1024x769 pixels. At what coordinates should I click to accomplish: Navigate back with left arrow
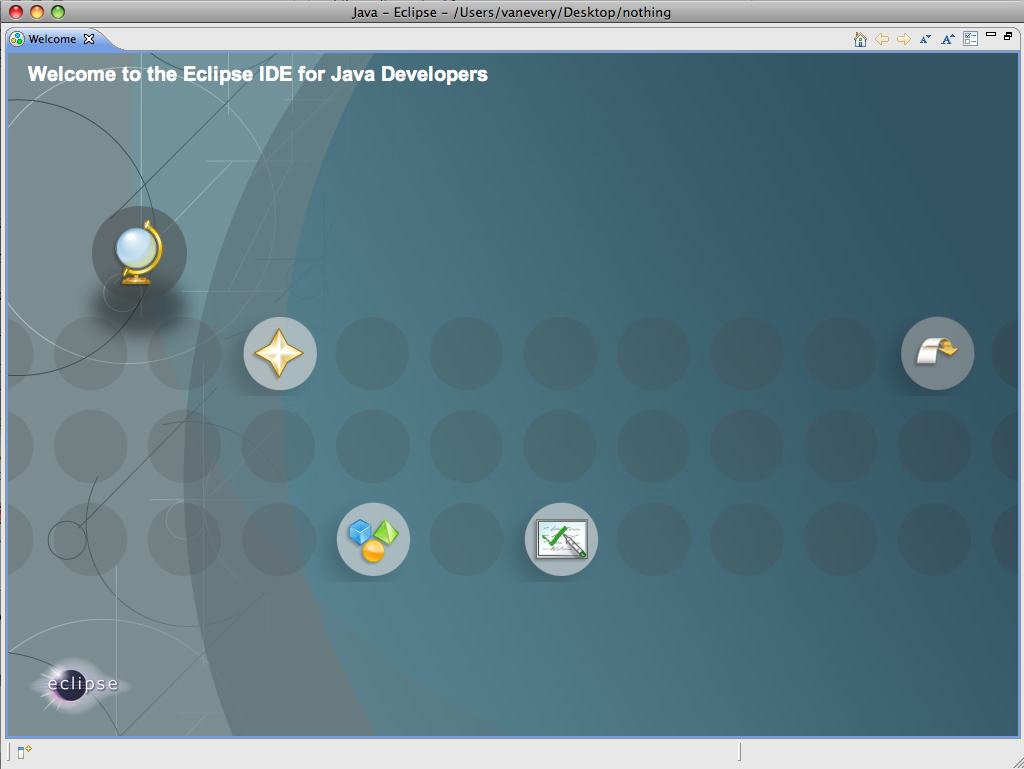point(882,39)
